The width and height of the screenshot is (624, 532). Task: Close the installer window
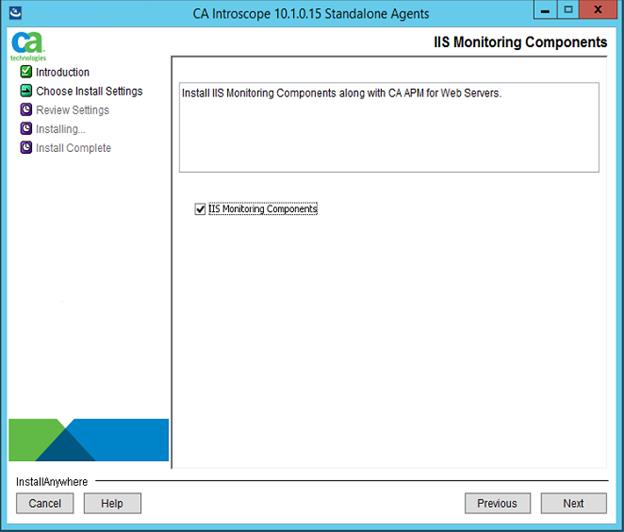click(x=598, y=10)
